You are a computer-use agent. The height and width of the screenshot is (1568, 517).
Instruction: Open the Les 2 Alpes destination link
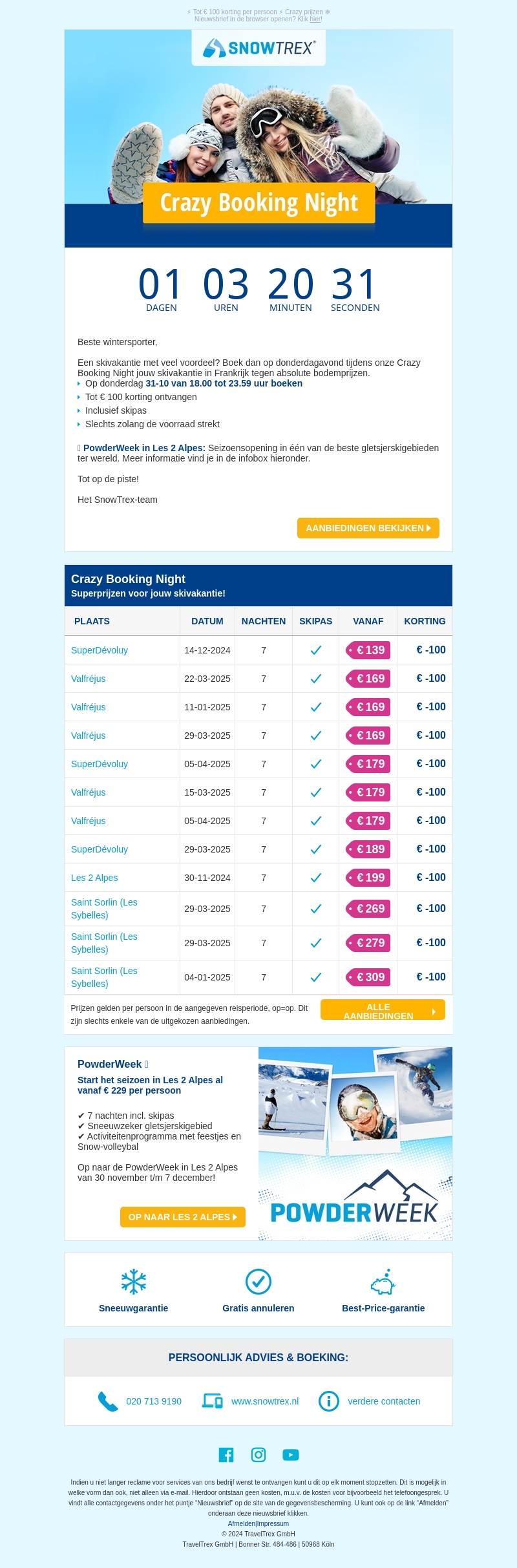94,878
